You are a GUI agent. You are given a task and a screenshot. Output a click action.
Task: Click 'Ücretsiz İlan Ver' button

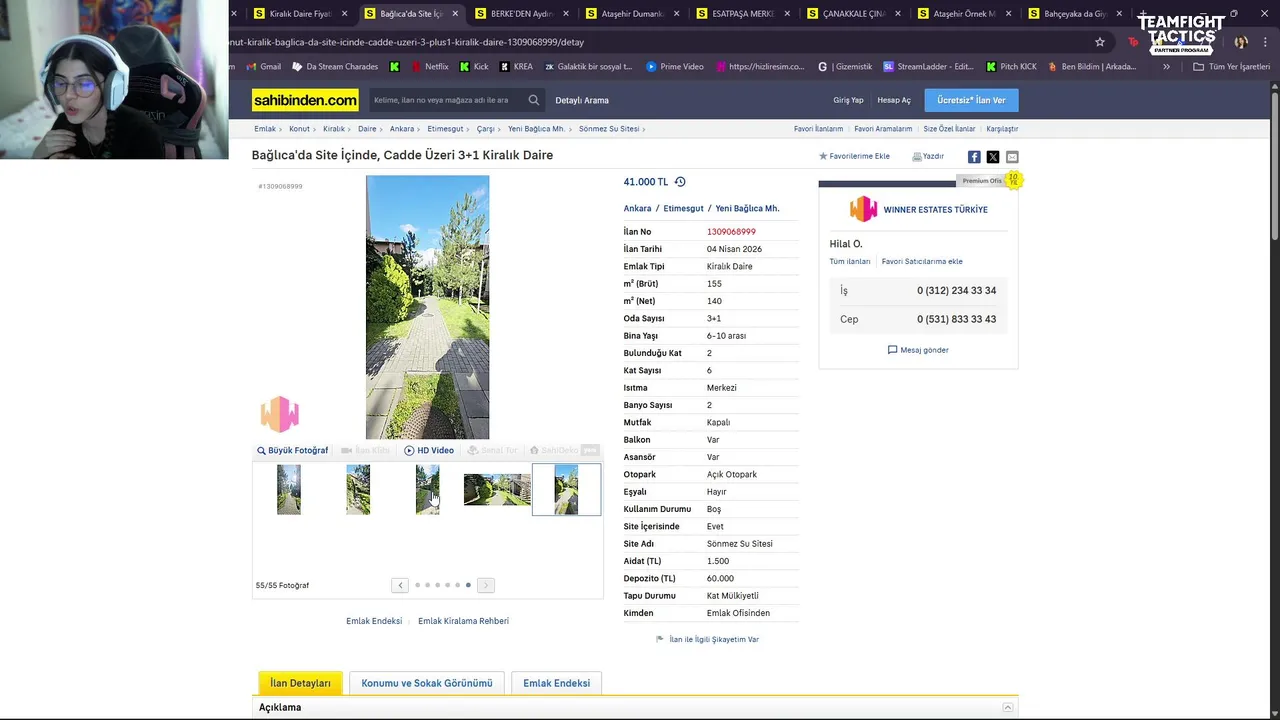(971, 100)
